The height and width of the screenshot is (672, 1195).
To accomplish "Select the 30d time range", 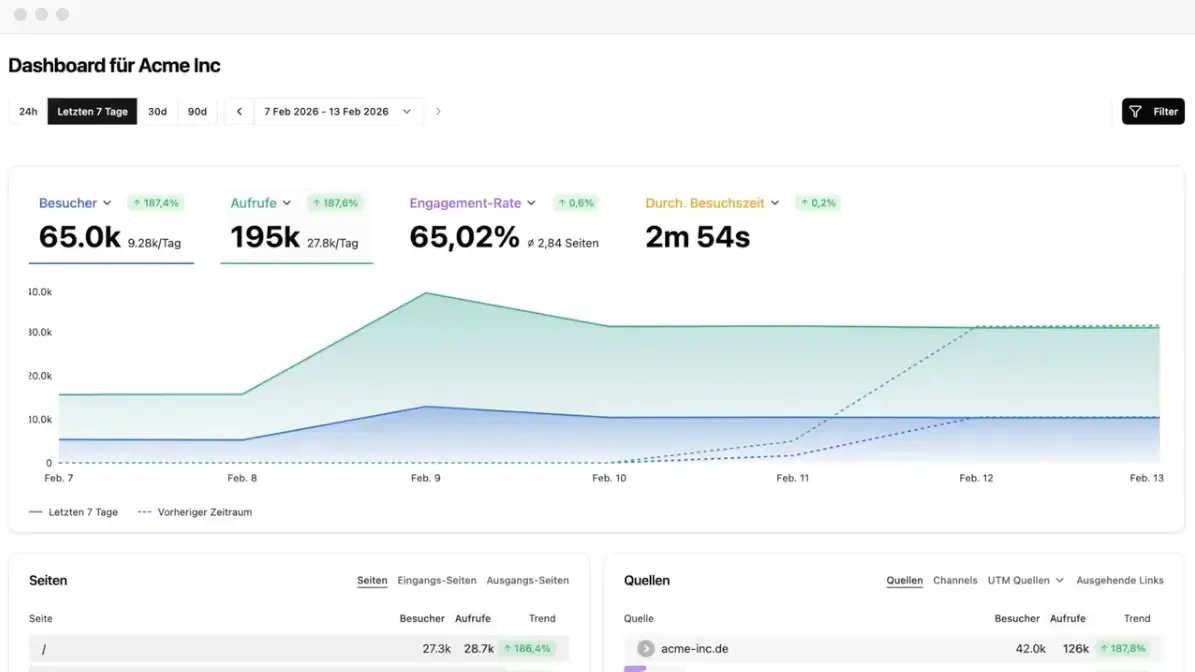I will pos(157,111).
